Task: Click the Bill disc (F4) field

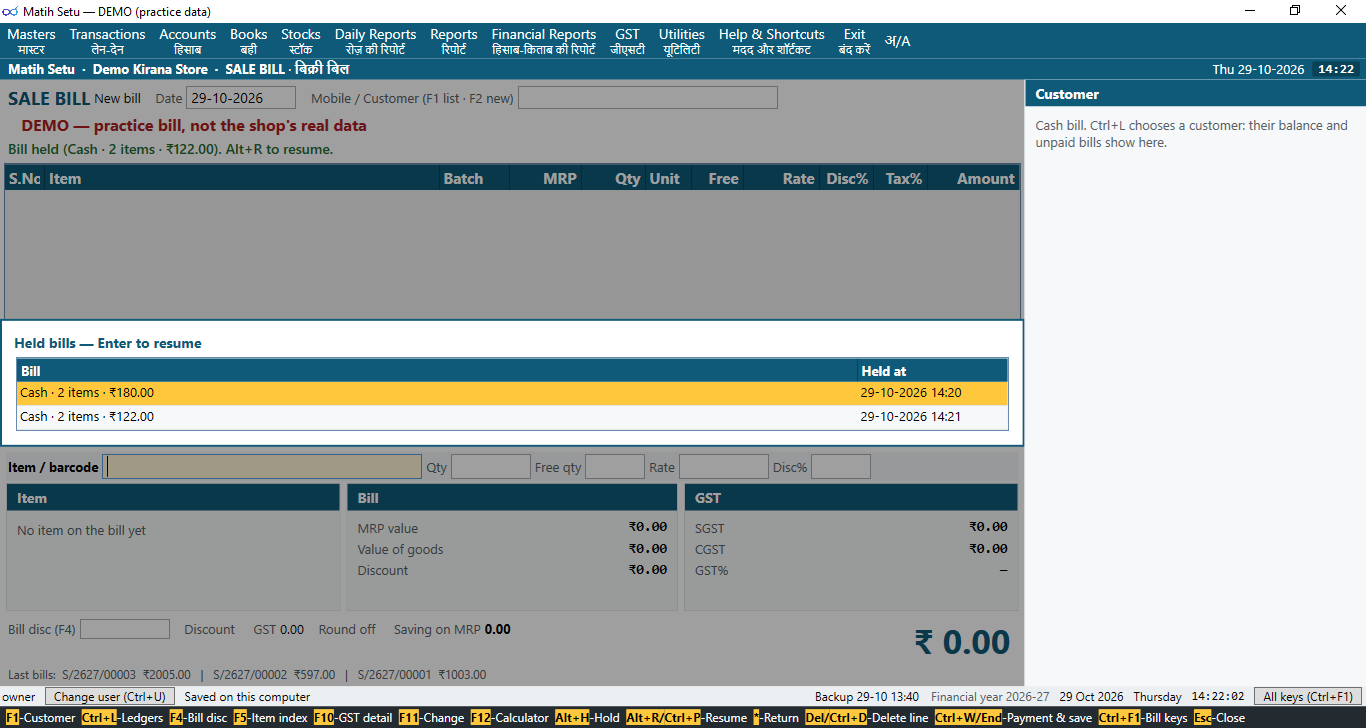Action: (x=125, y=629)
